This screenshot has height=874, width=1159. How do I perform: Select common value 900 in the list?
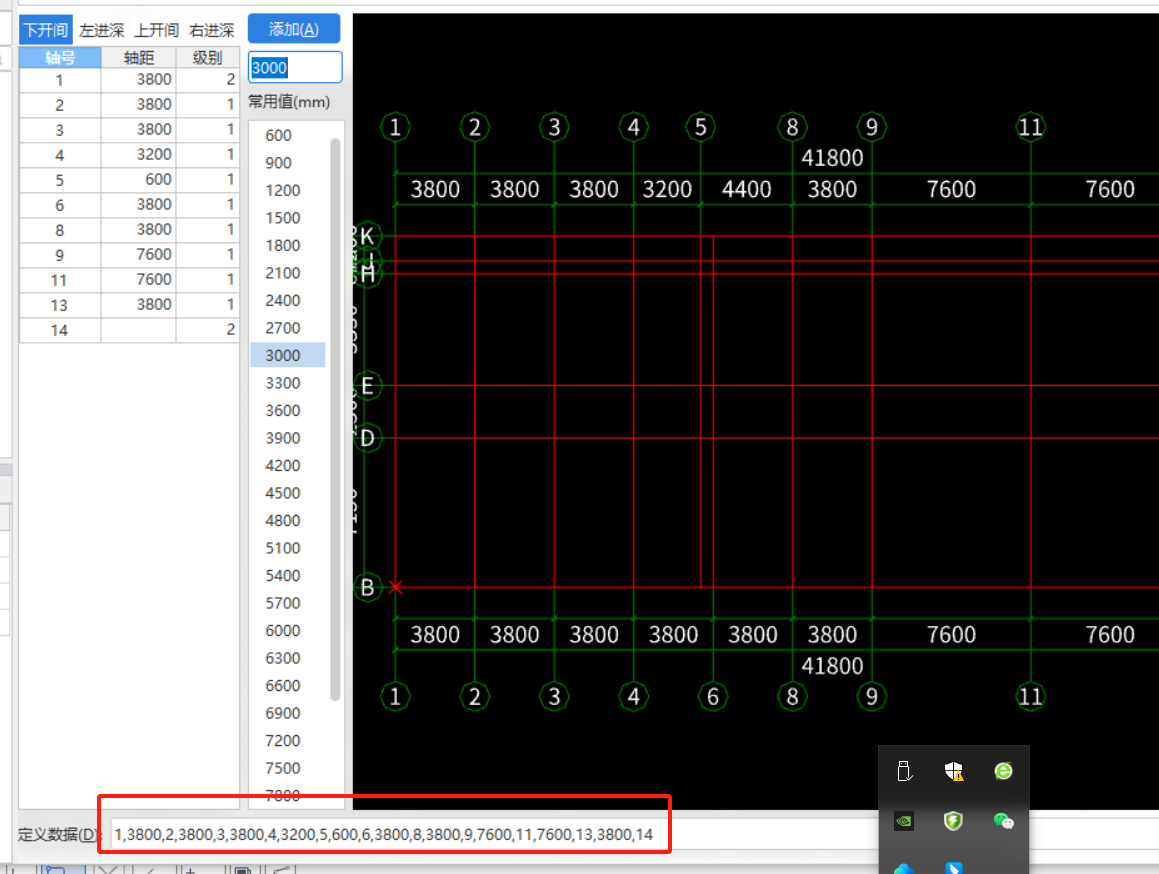(x=279, y=163)
